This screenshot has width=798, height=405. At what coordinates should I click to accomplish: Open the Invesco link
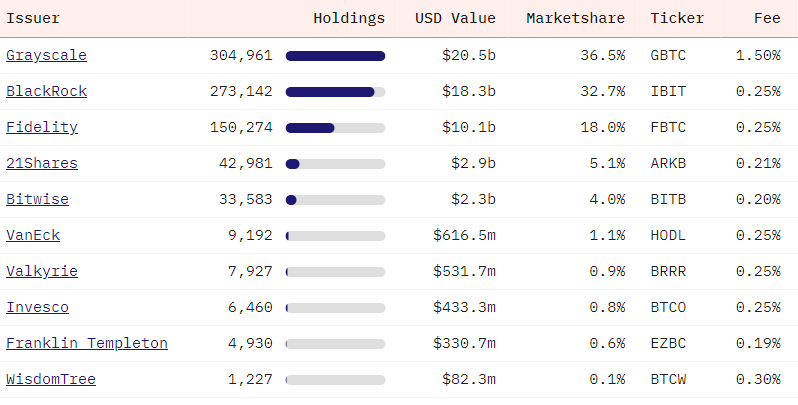(37, 307)
